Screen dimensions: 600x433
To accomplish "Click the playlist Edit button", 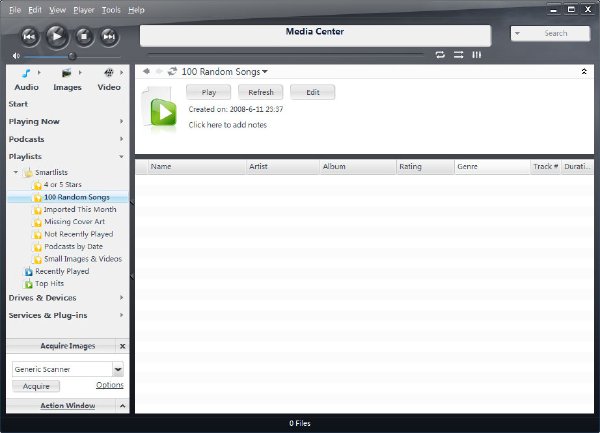I will click(313, 93).
